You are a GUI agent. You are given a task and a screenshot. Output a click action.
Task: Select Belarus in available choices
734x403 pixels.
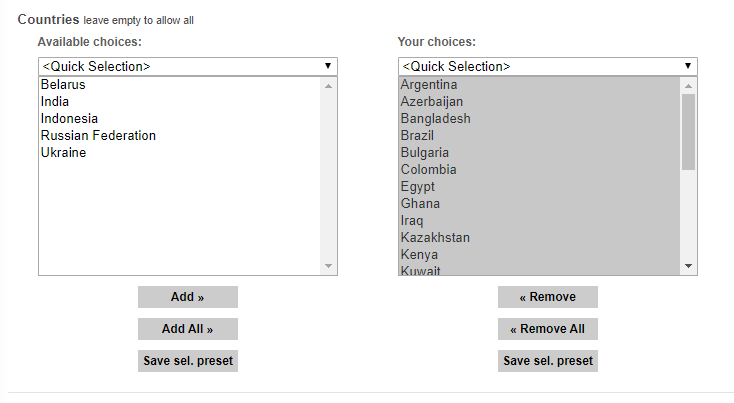pos(63,85)
